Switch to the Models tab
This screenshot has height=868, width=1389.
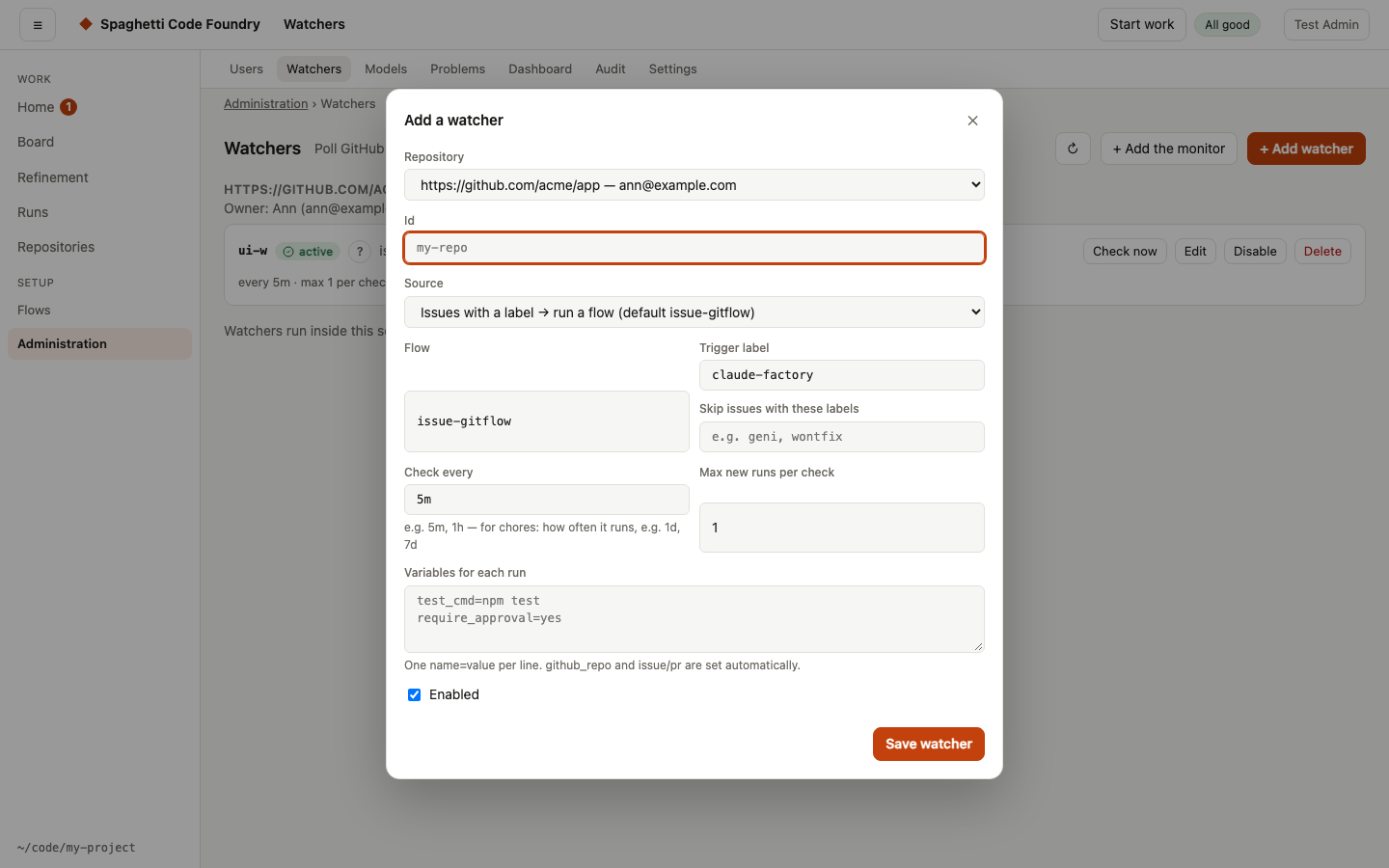(x=386, y=69)
